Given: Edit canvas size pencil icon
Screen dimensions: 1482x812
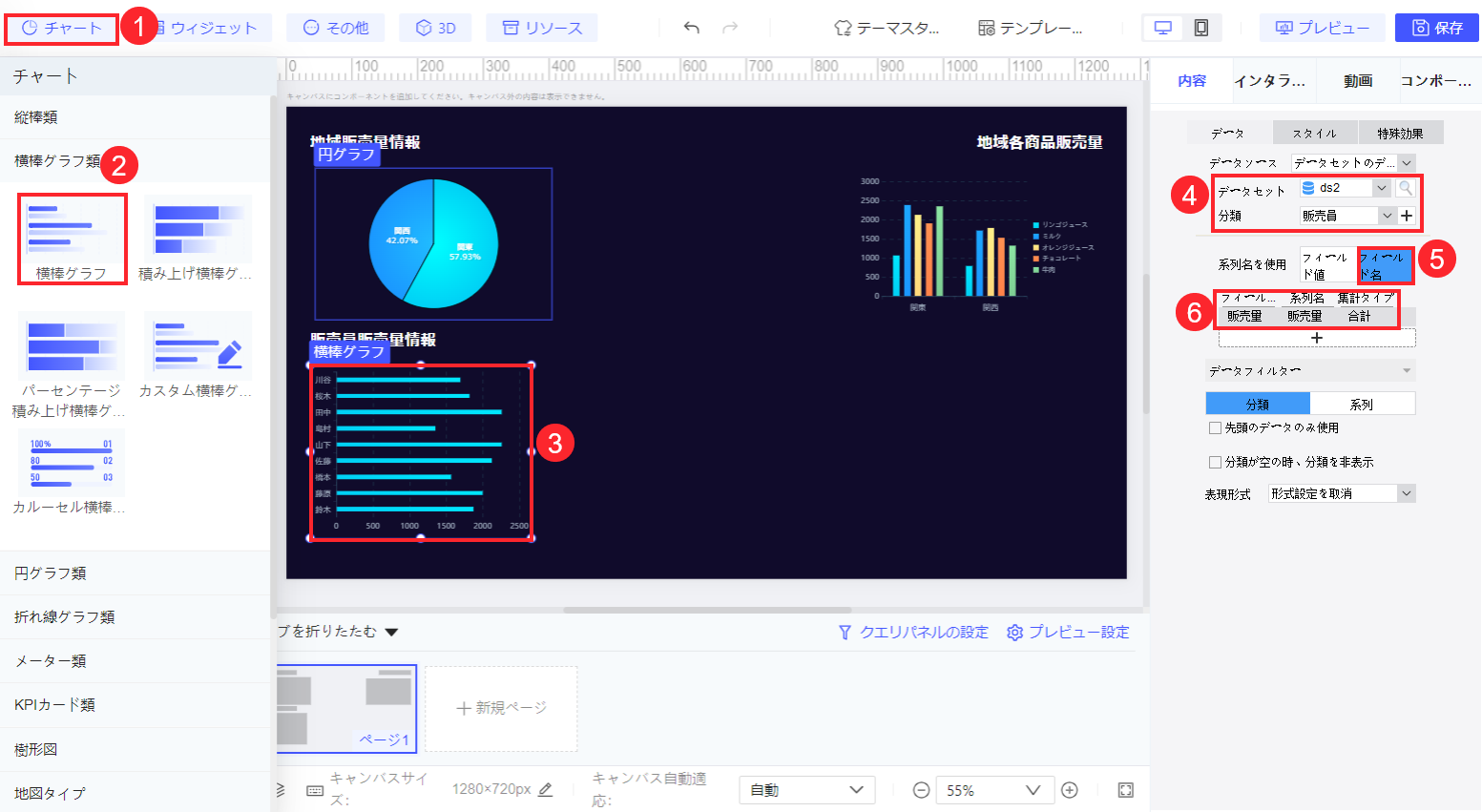Looking at the screenshot, I should coord(546,789).
